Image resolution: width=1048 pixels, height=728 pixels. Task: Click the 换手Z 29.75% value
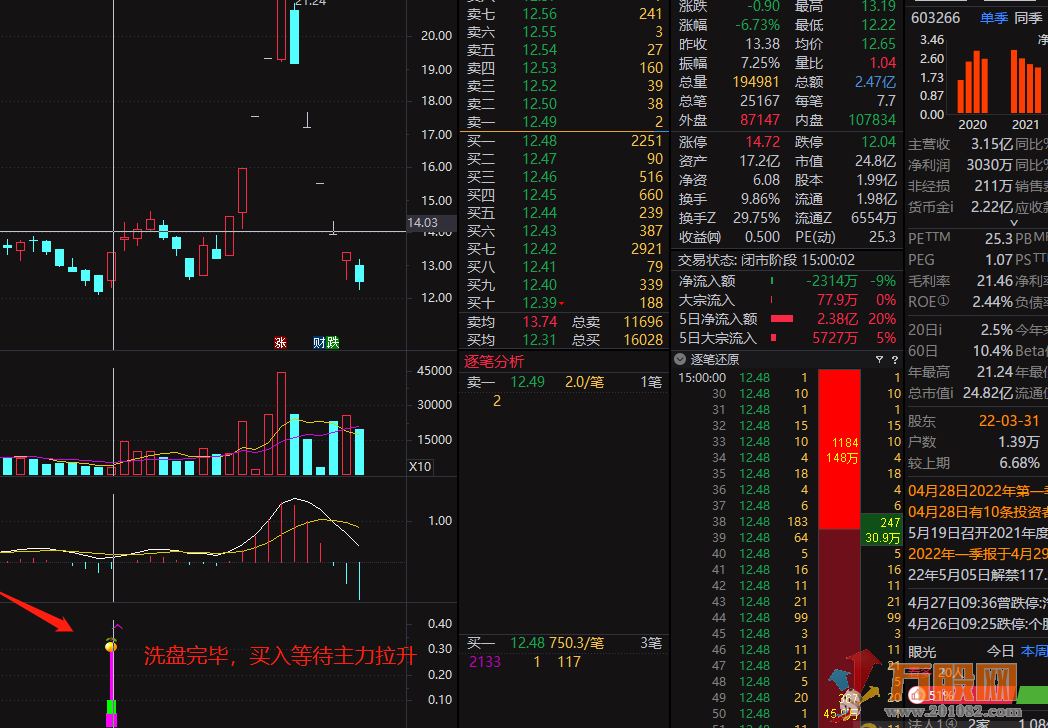click(757, 218)
